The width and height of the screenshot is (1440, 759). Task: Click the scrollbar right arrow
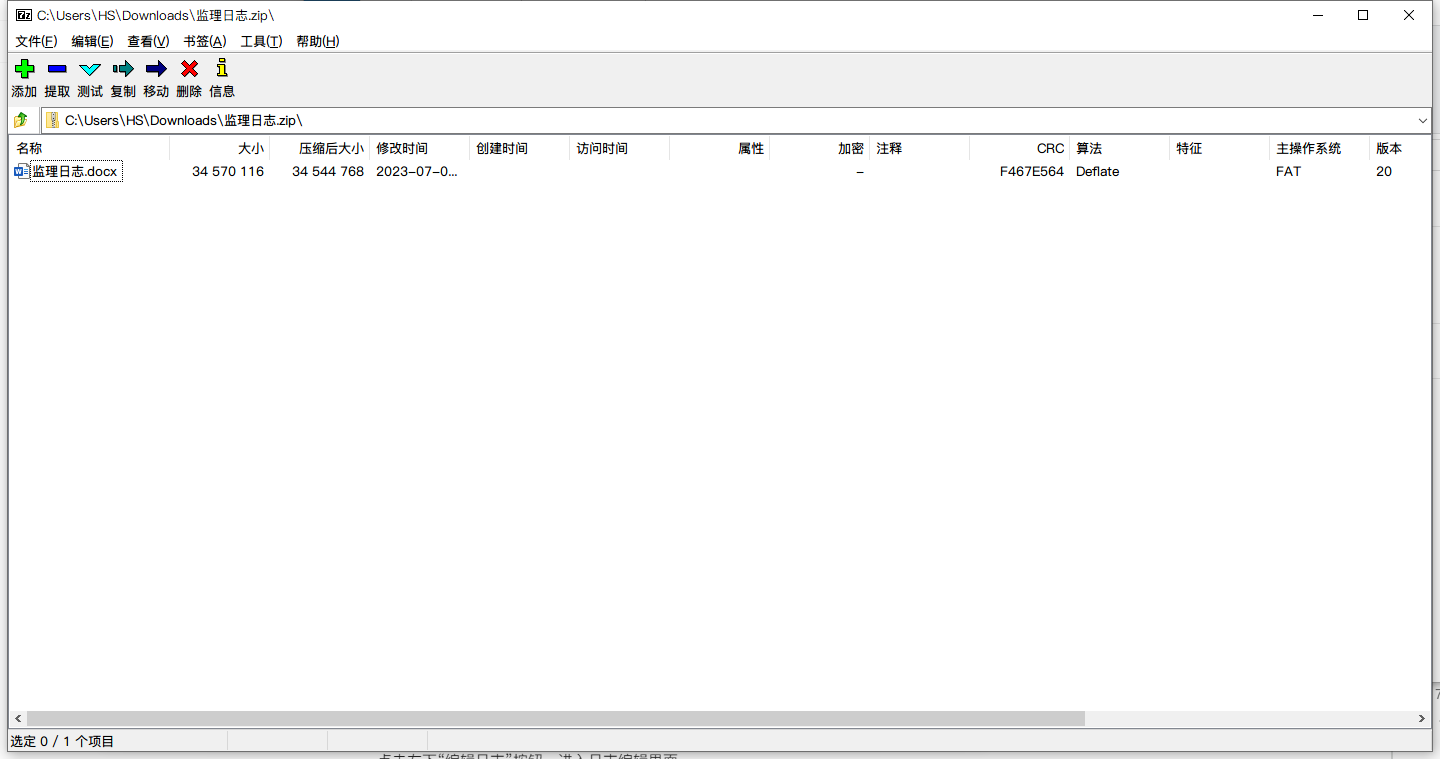pyautogui.click(x=1422, y=718)
